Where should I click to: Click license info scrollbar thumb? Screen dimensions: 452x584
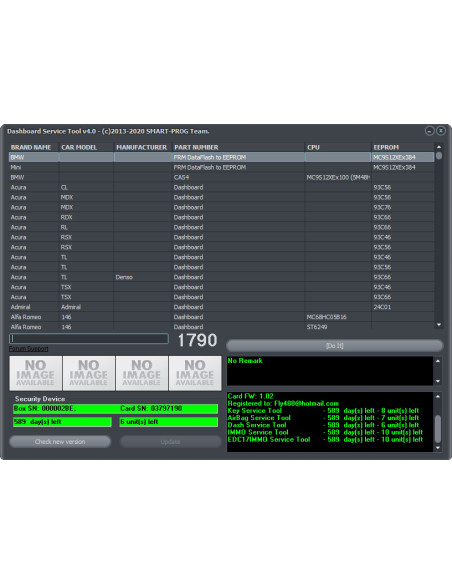coord(438,429)
